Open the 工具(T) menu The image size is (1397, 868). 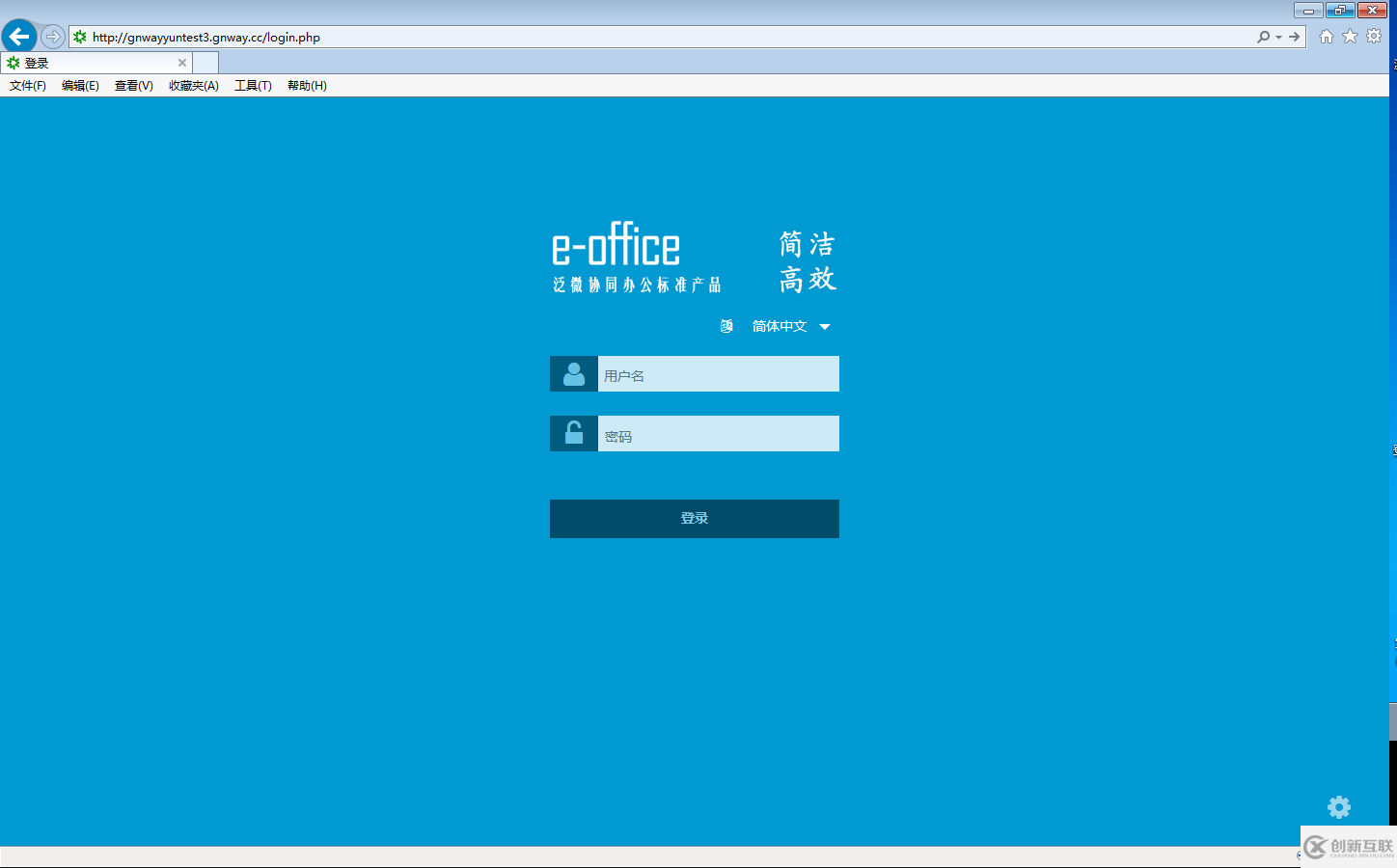point(253,86)
